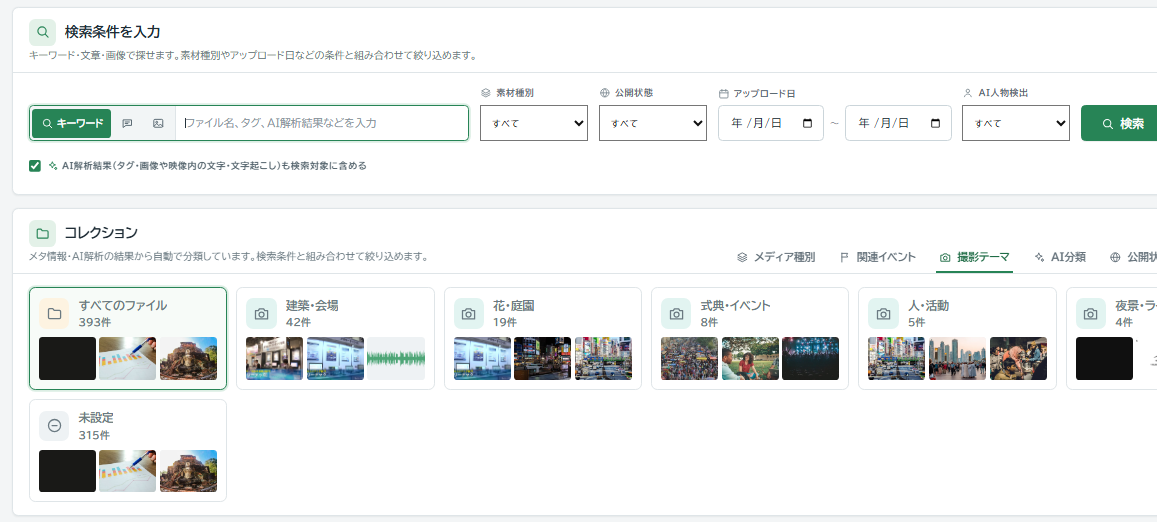This screenshot has width=1157, height=522.
Task: Click 393件 count text
Action: pos(94,322)
